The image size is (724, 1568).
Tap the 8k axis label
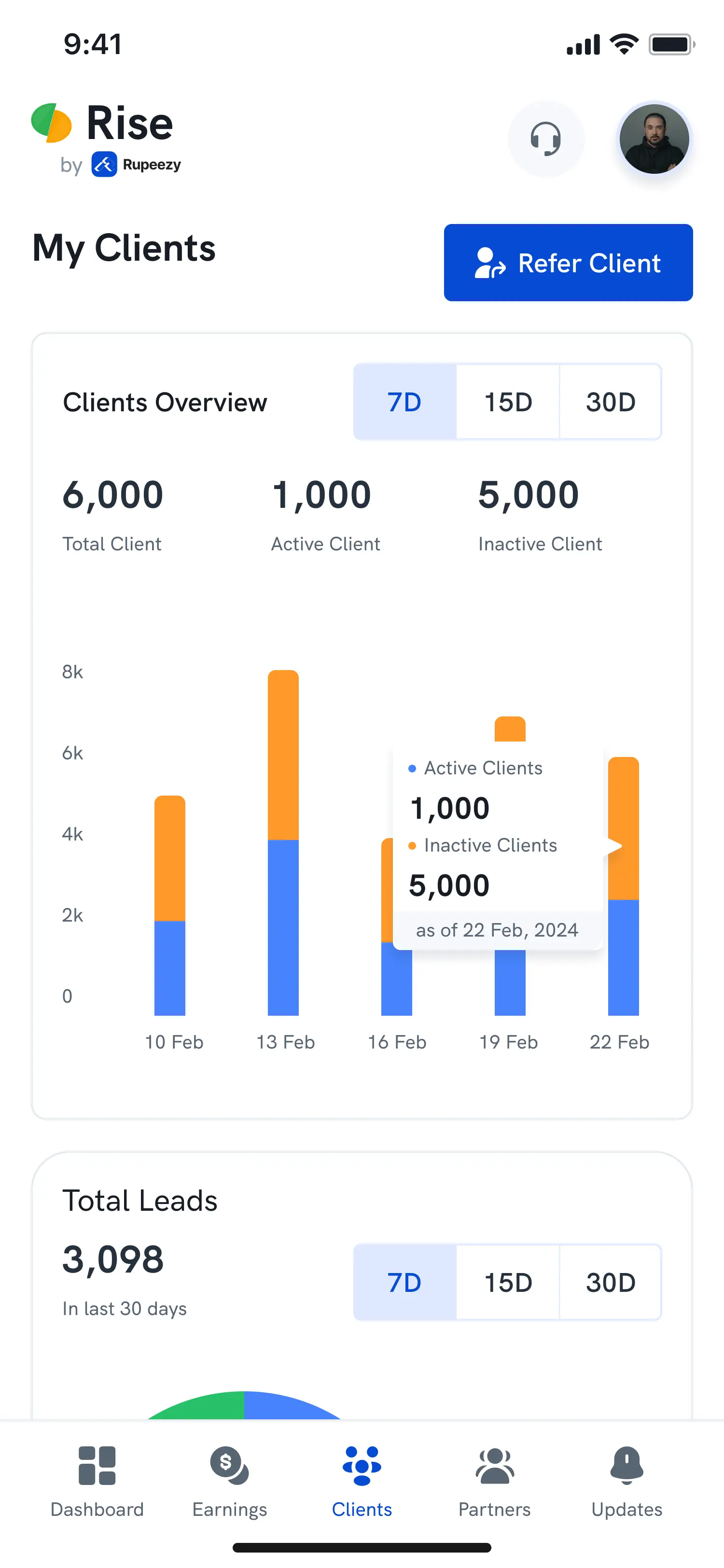[72, 672]
